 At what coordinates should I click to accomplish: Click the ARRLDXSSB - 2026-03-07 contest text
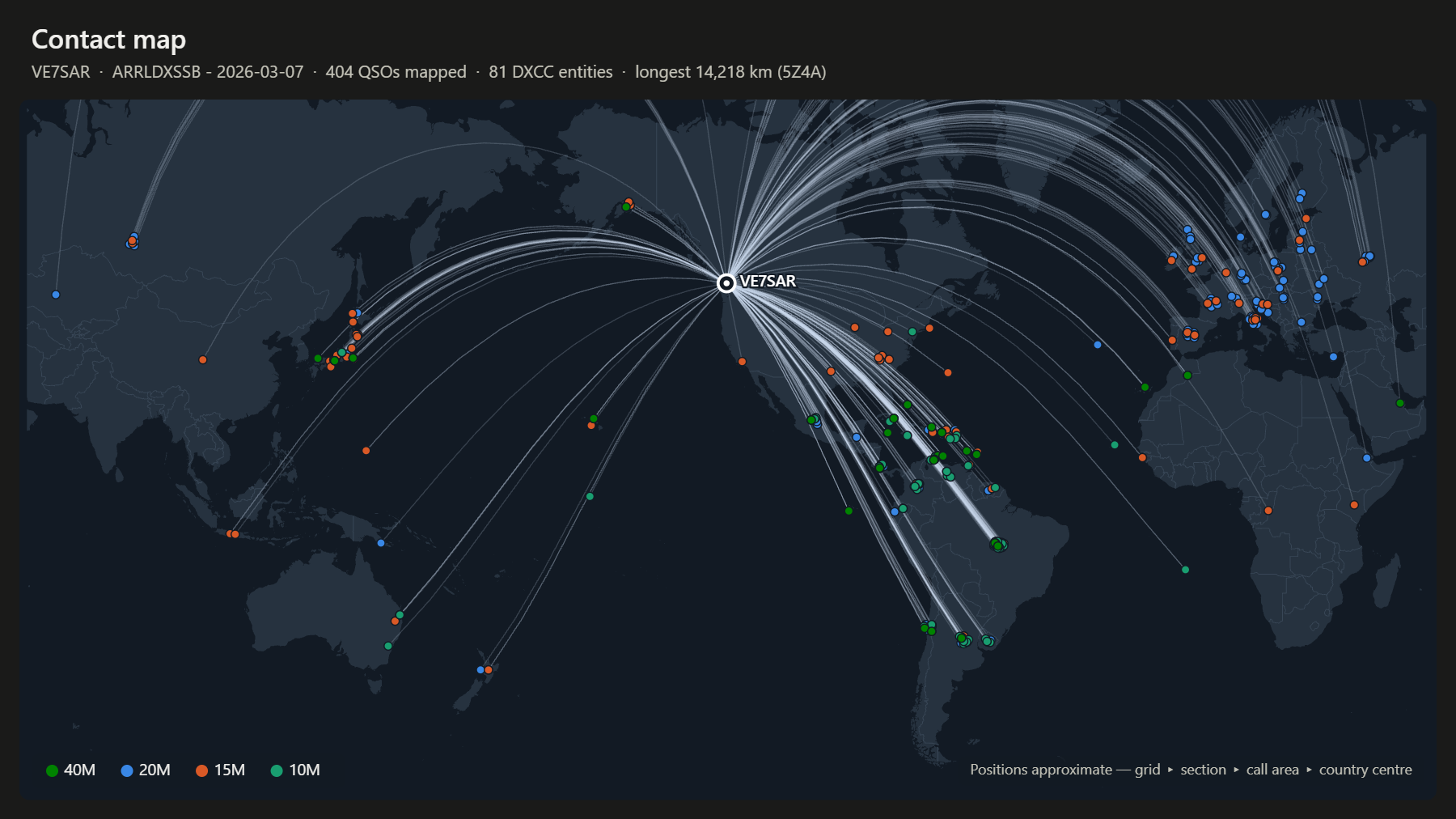click(208, 72)
